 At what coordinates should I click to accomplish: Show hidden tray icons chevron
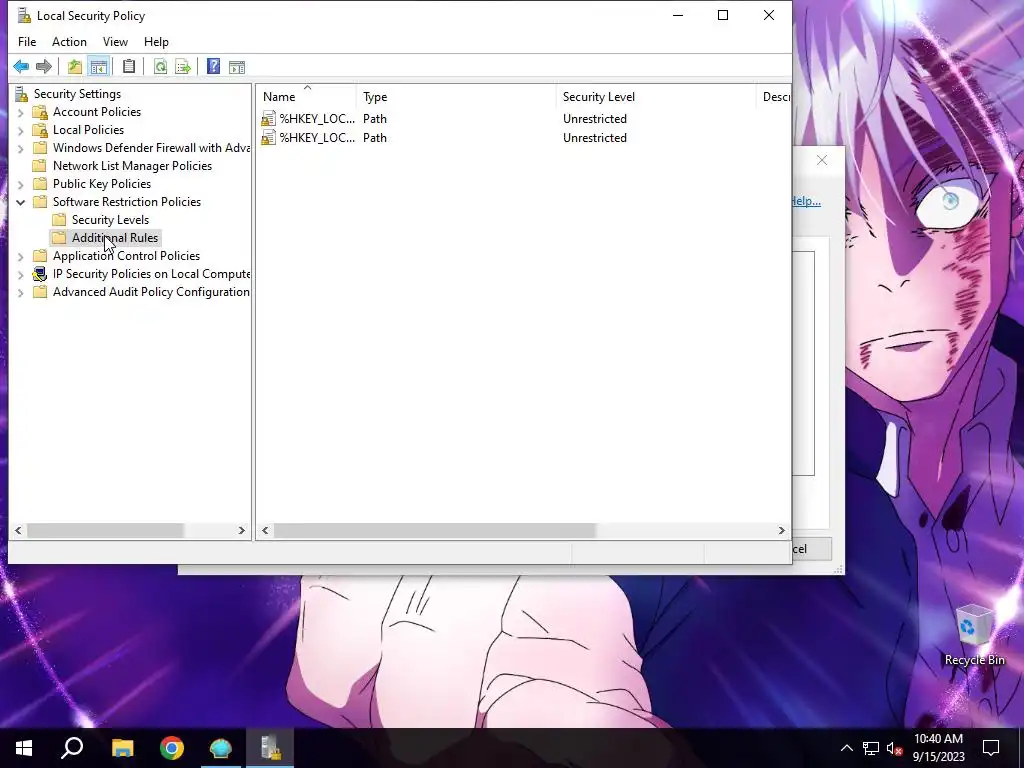pyautogui.click(x=846, y=748)
